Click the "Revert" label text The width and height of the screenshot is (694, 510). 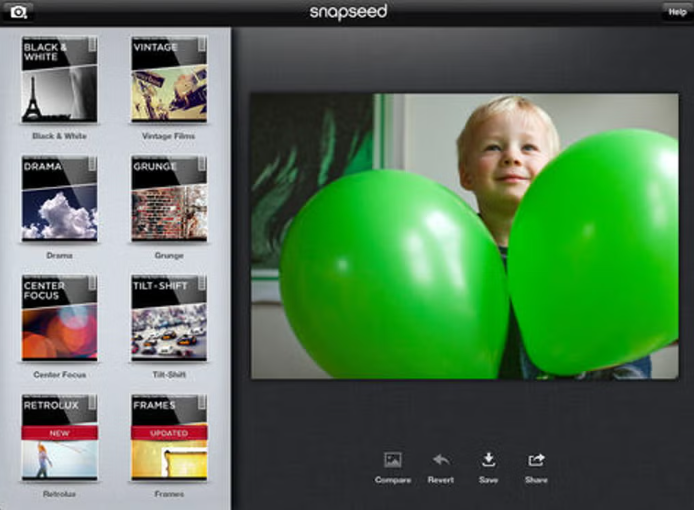coord(441,480)
